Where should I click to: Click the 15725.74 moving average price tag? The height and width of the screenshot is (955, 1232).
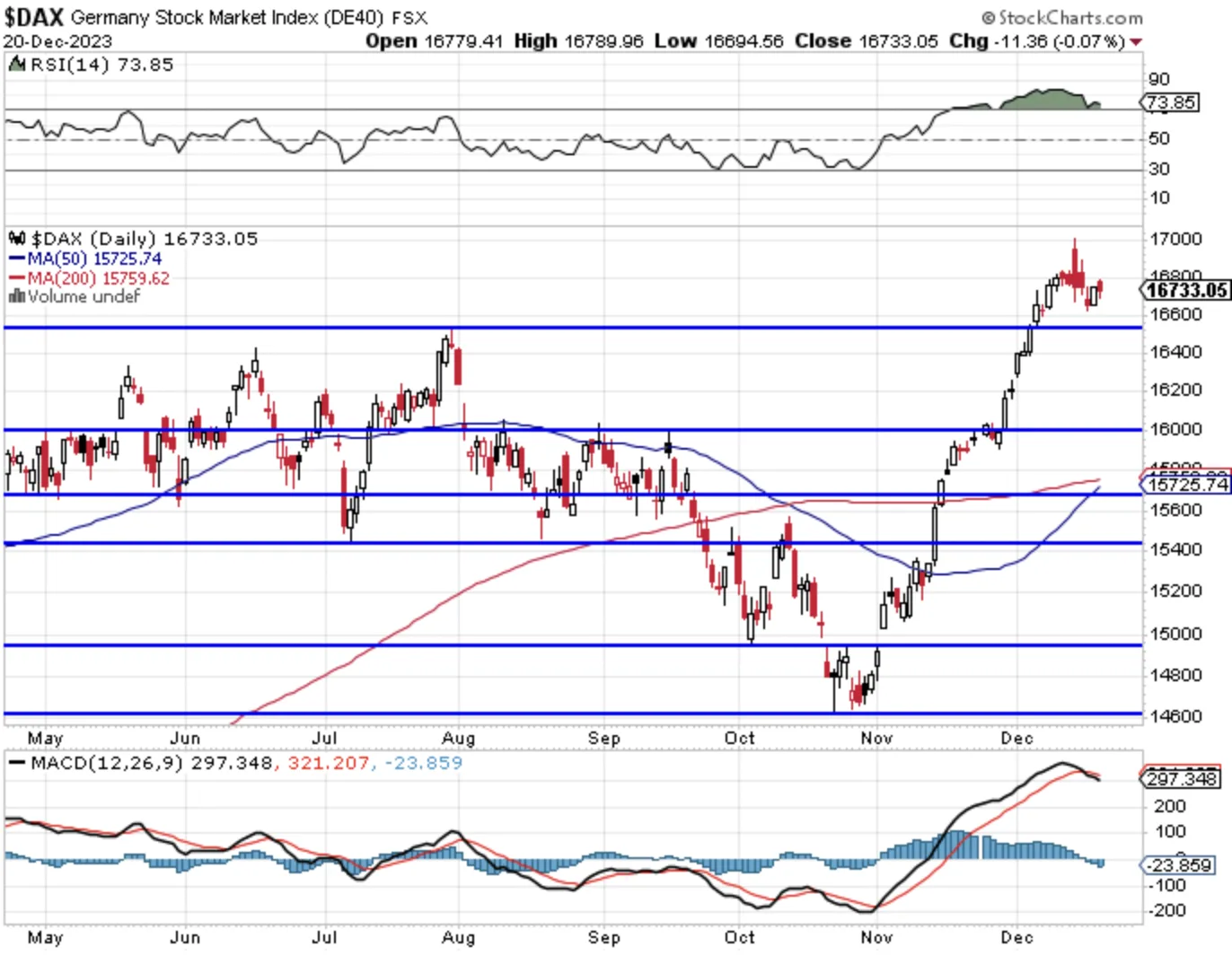click(x=1185, y=485)
